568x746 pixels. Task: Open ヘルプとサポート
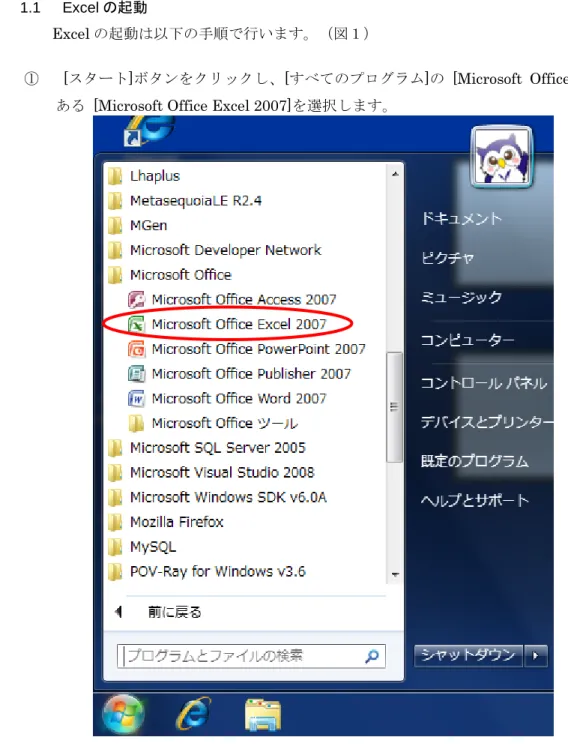475,501
